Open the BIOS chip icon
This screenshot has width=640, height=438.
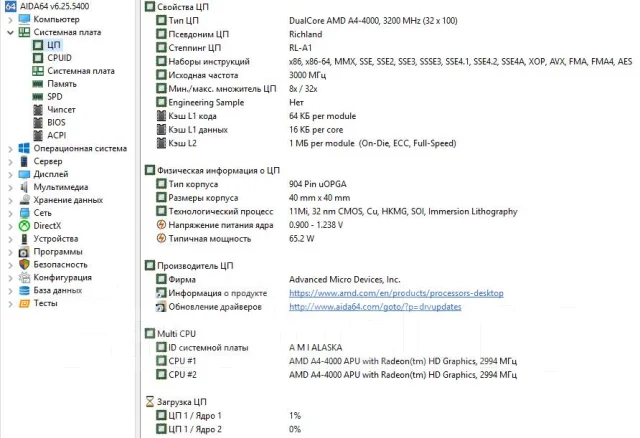coord(38,122)
